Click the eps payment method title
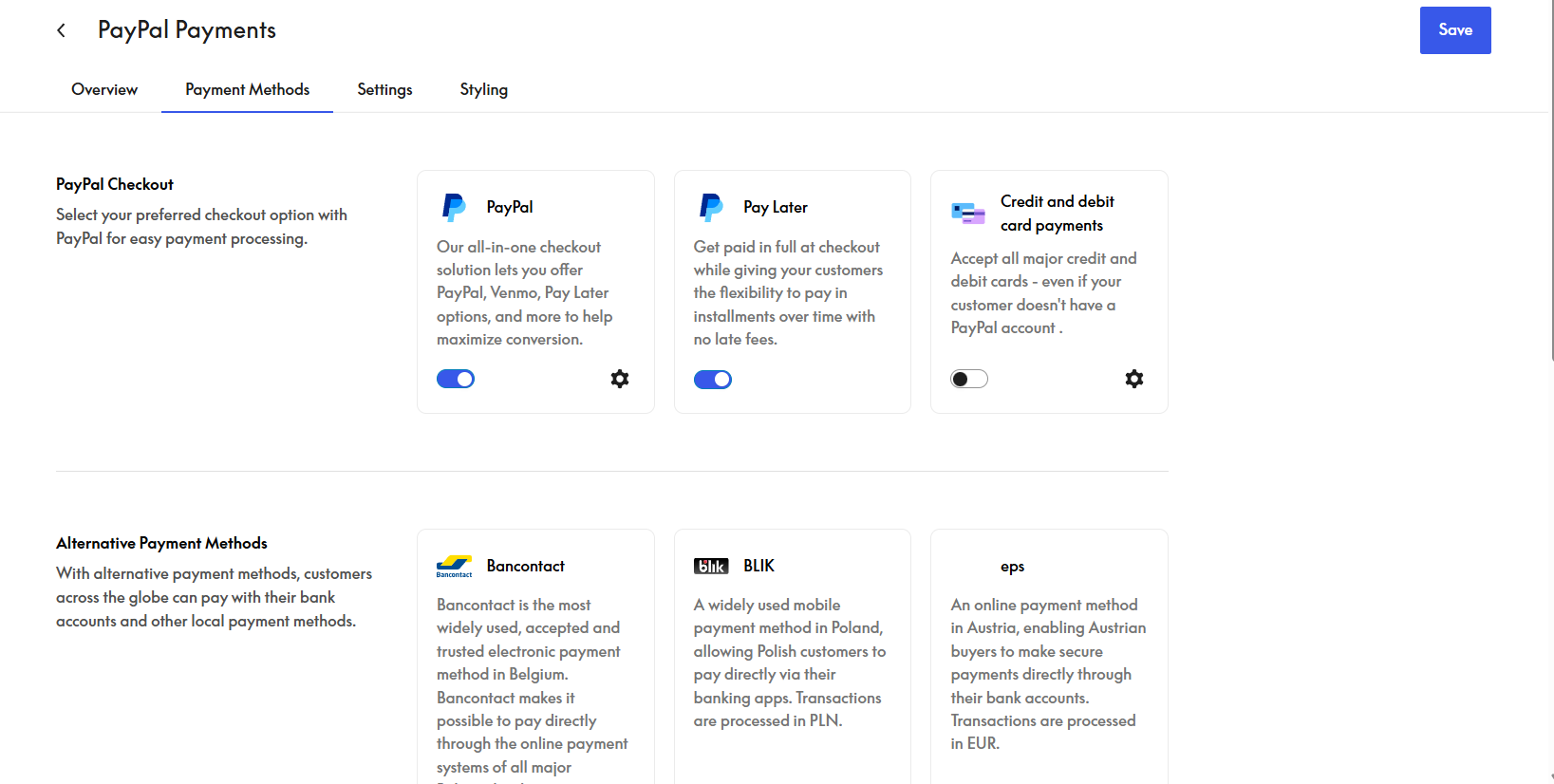Screen dimensions: 1554x784 [1012, 567]
